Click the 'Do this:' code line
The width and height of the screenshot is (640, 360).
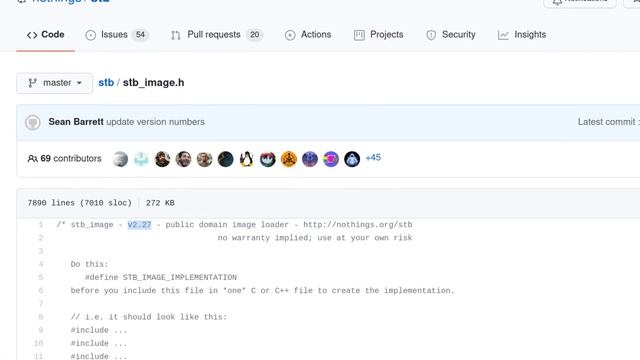(89, 264)
